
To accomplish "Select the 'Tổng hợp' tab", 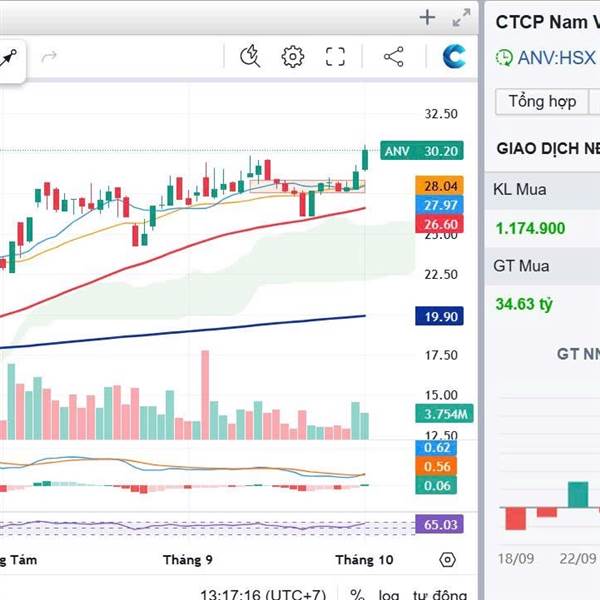I will pyautogui.click(x=542, y=102).
